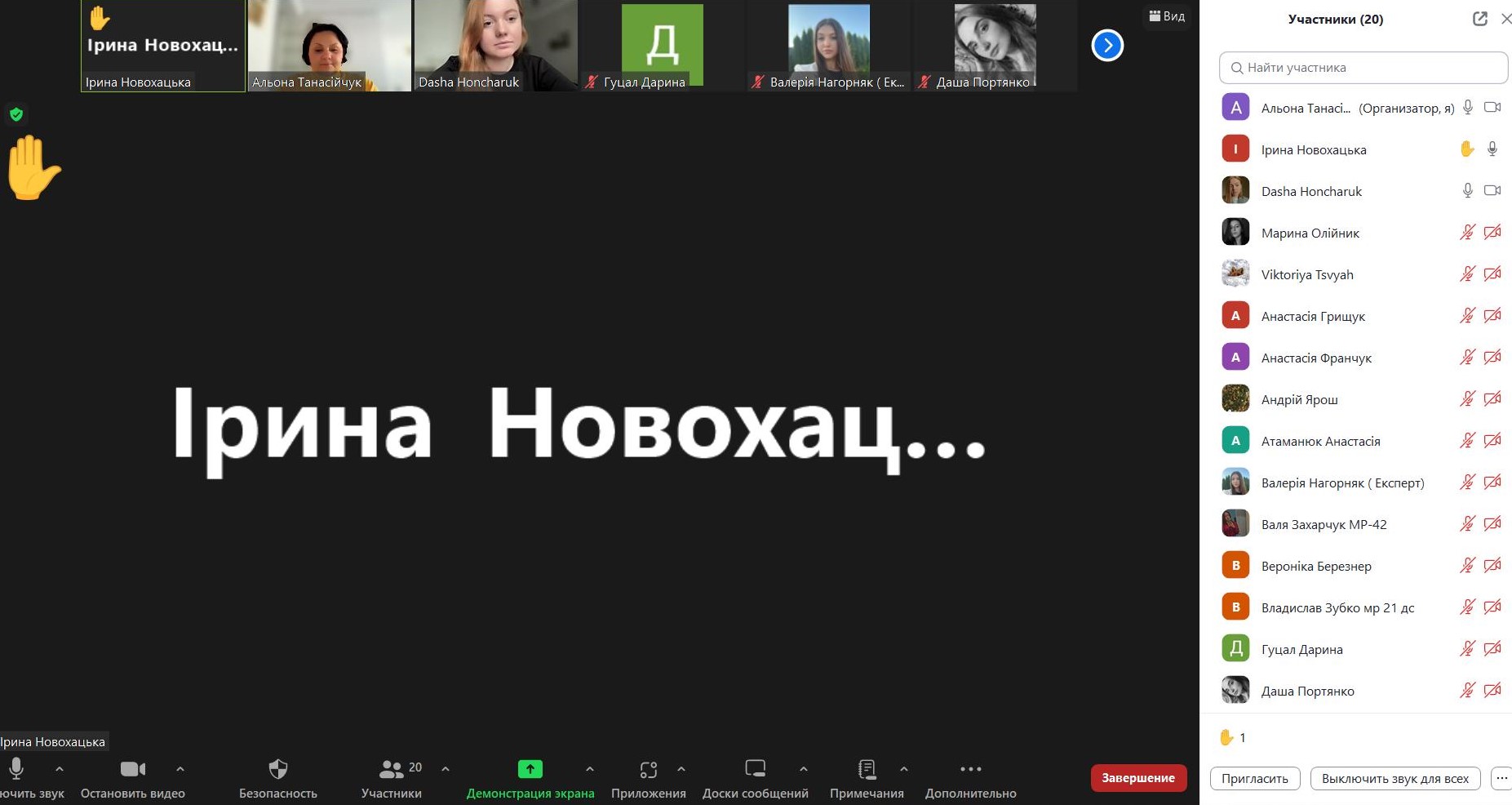Click the green encryption shield icon
The image size is (1512, 805).
[x=16, y=114]
